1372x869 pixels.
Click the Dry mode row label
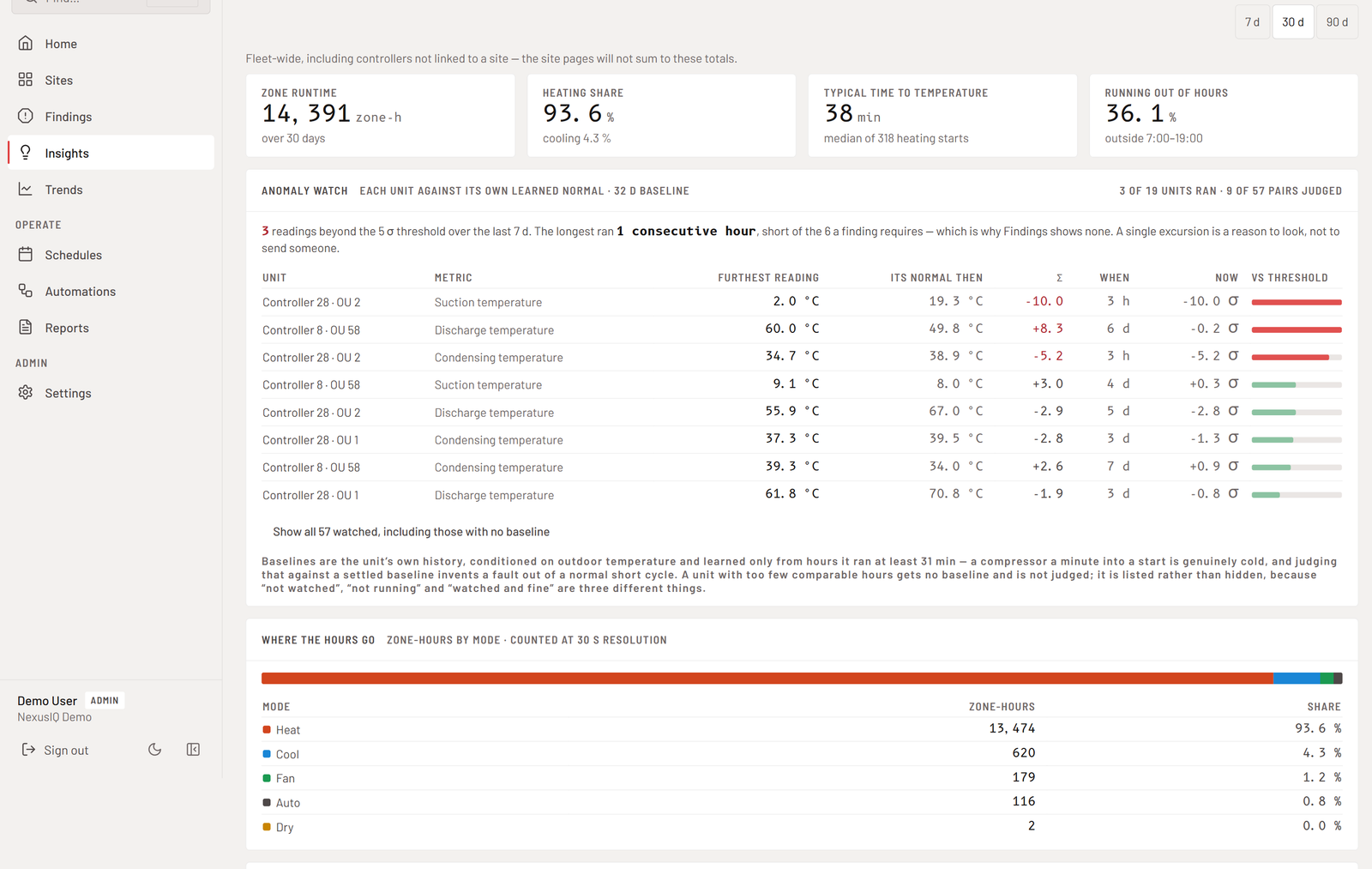(x=285, y=828)
